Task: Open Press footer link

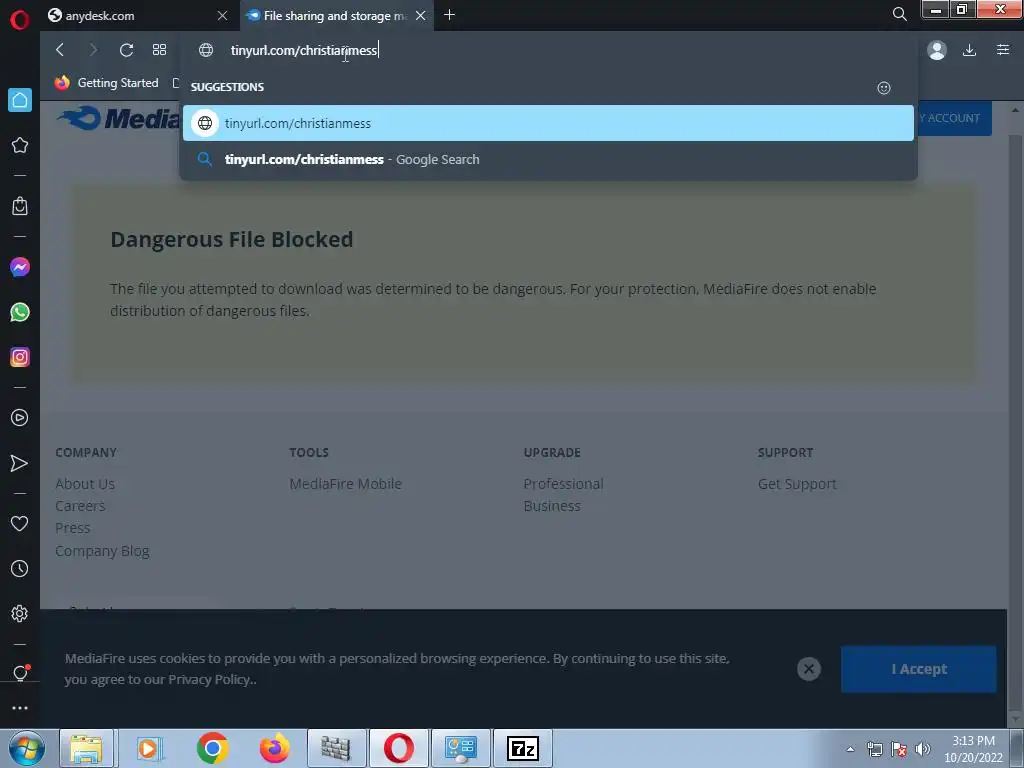Action: click(72, 528)
